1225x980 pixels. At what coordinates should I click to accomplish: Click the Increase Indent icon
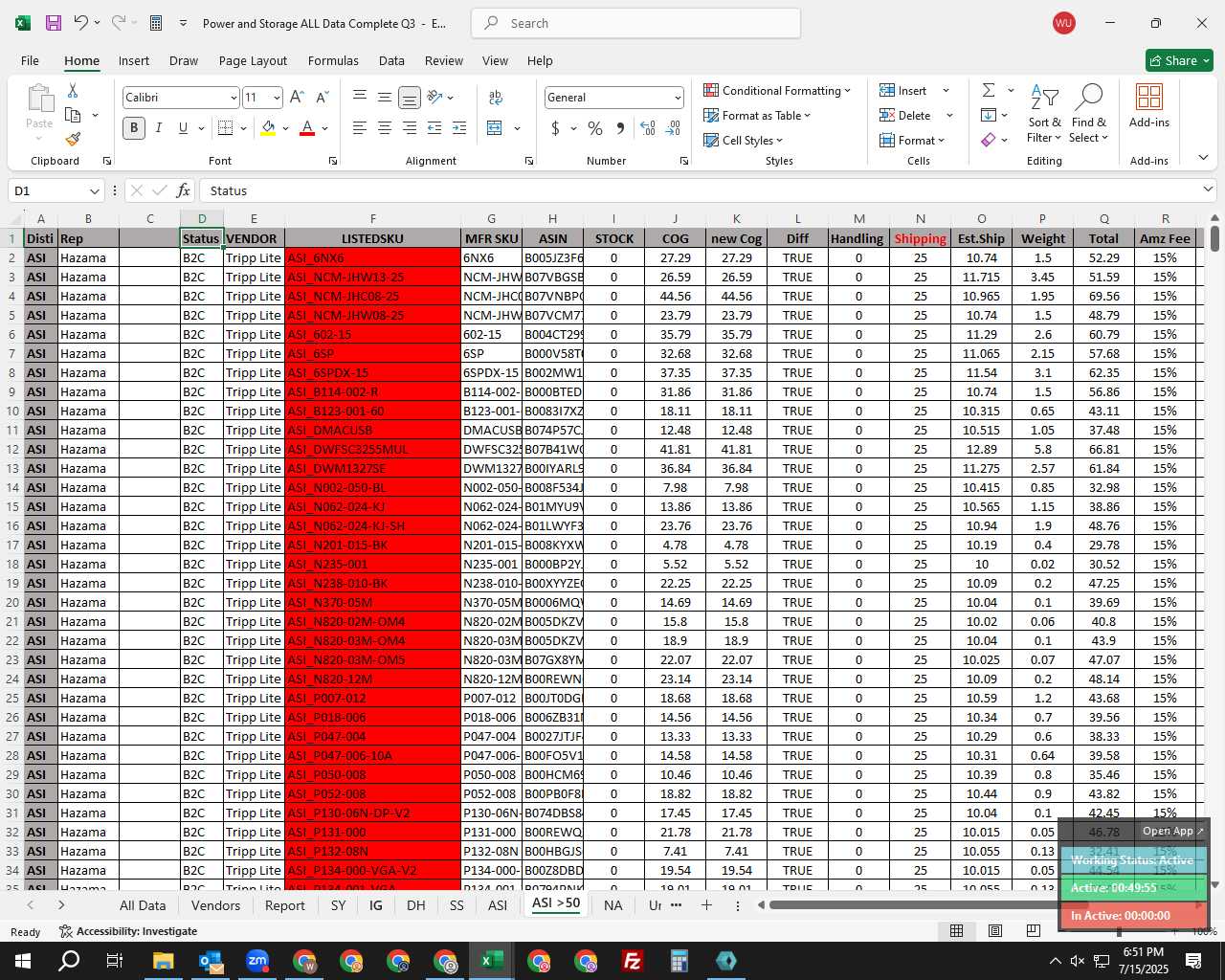click(459, 127)
